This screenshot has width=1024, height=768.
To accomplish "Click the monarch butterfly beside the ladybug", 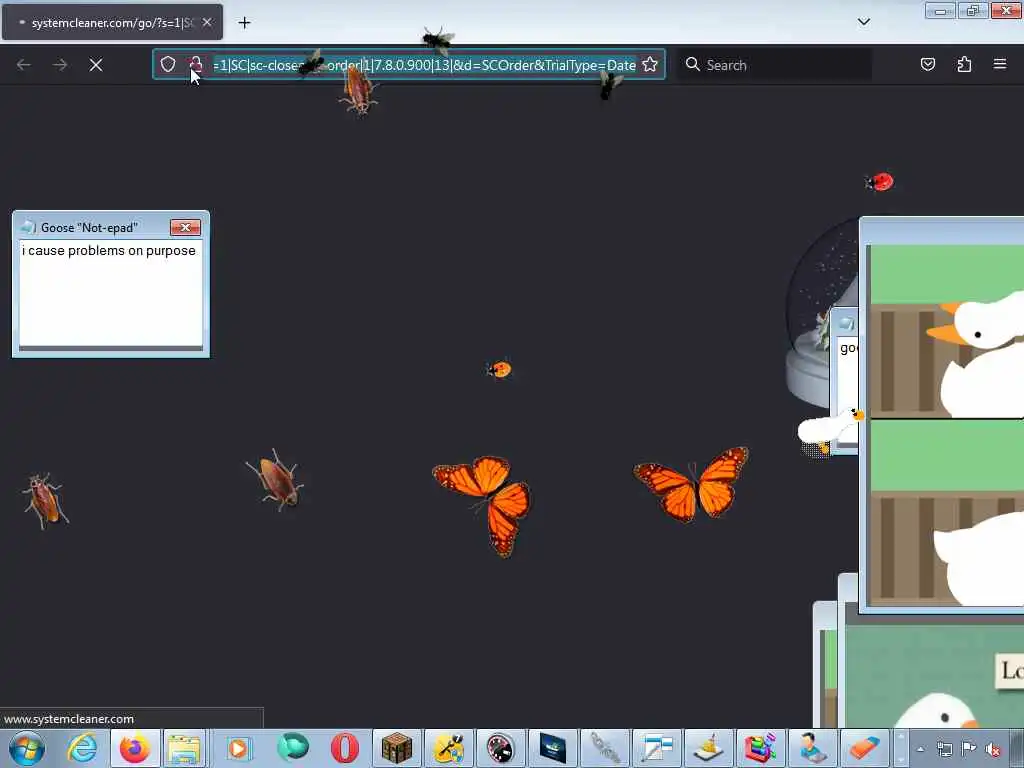I will (x=485, y=504).
